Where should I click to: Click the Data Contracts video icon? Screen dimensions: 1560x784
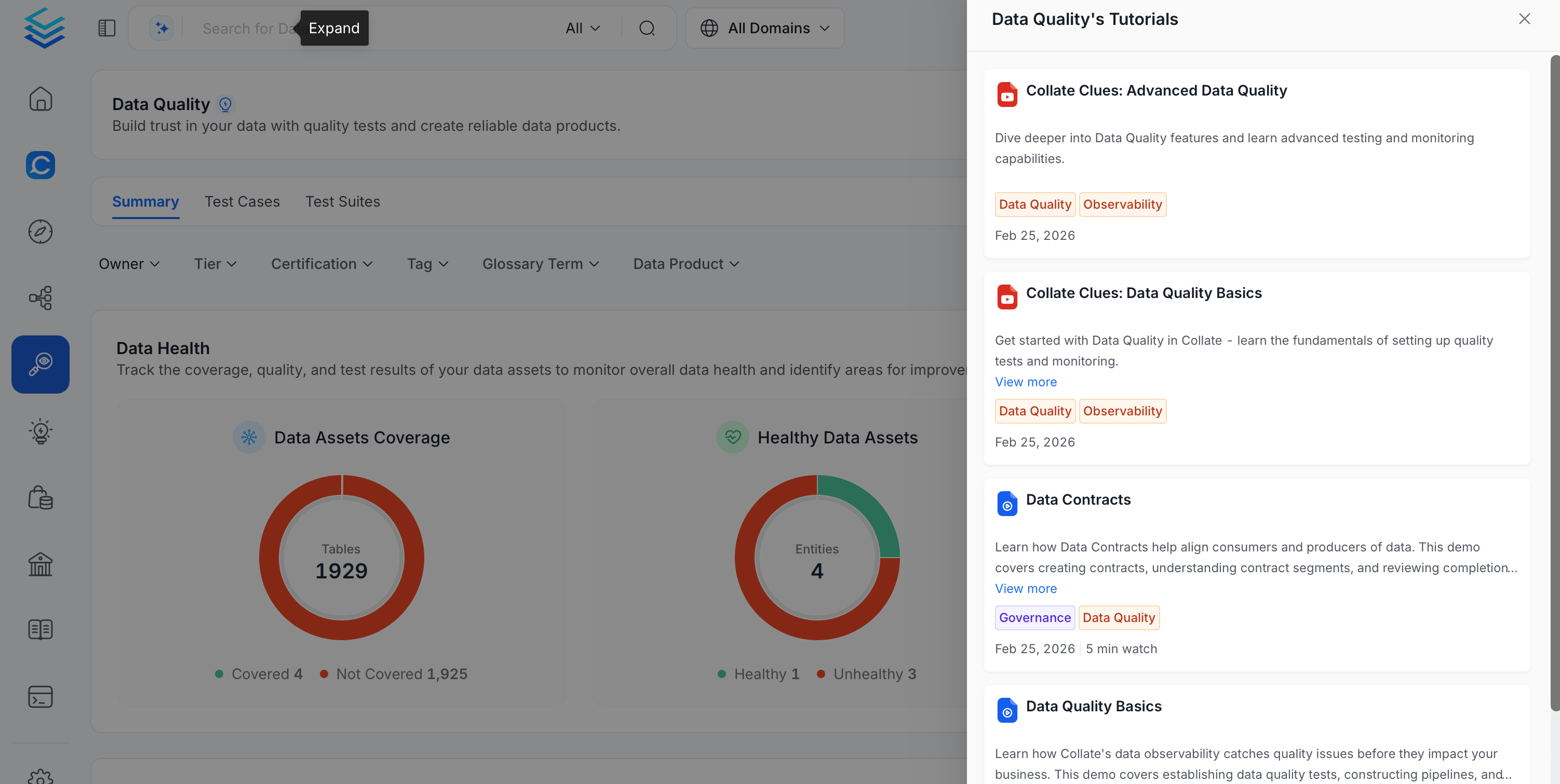pyautogui.click(x=1007, y=504)
